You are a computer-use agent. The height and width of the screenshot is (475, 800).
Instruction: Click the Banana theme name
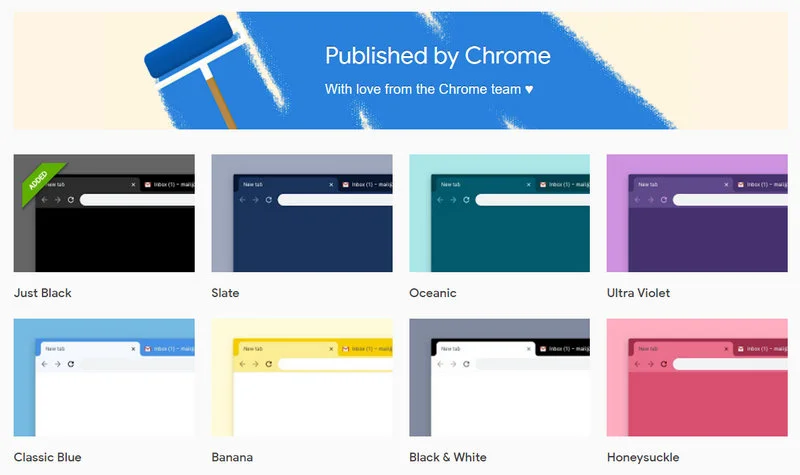click(232, 457)
